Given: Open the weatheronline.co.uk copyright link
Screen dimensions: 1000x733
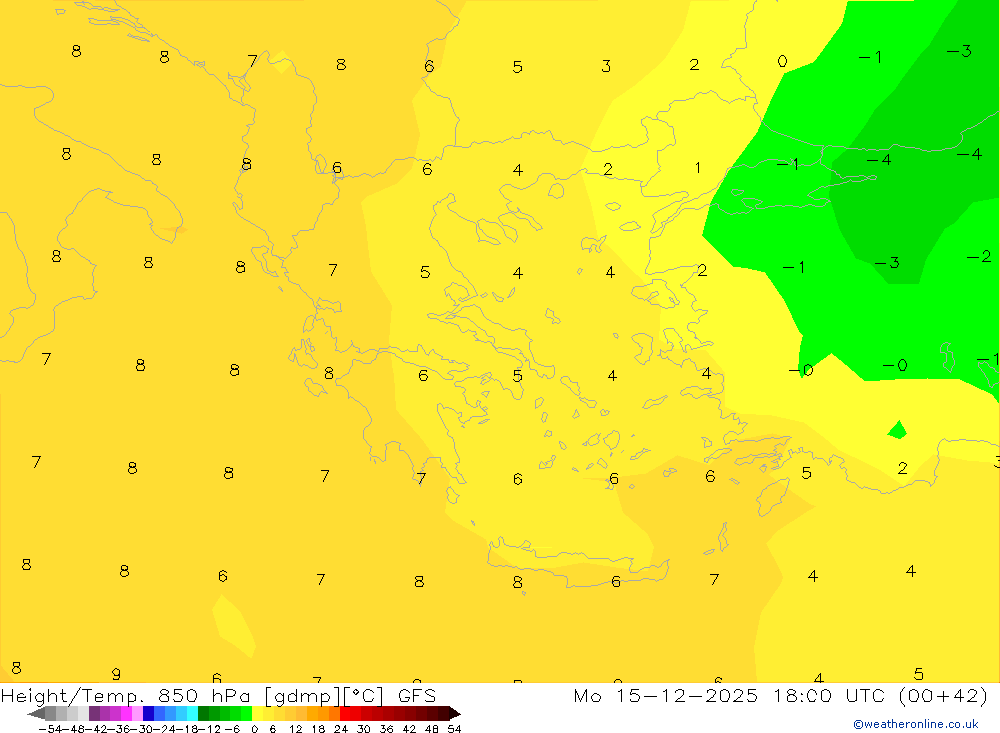Looking at the screenshot, I should (916, 724).
